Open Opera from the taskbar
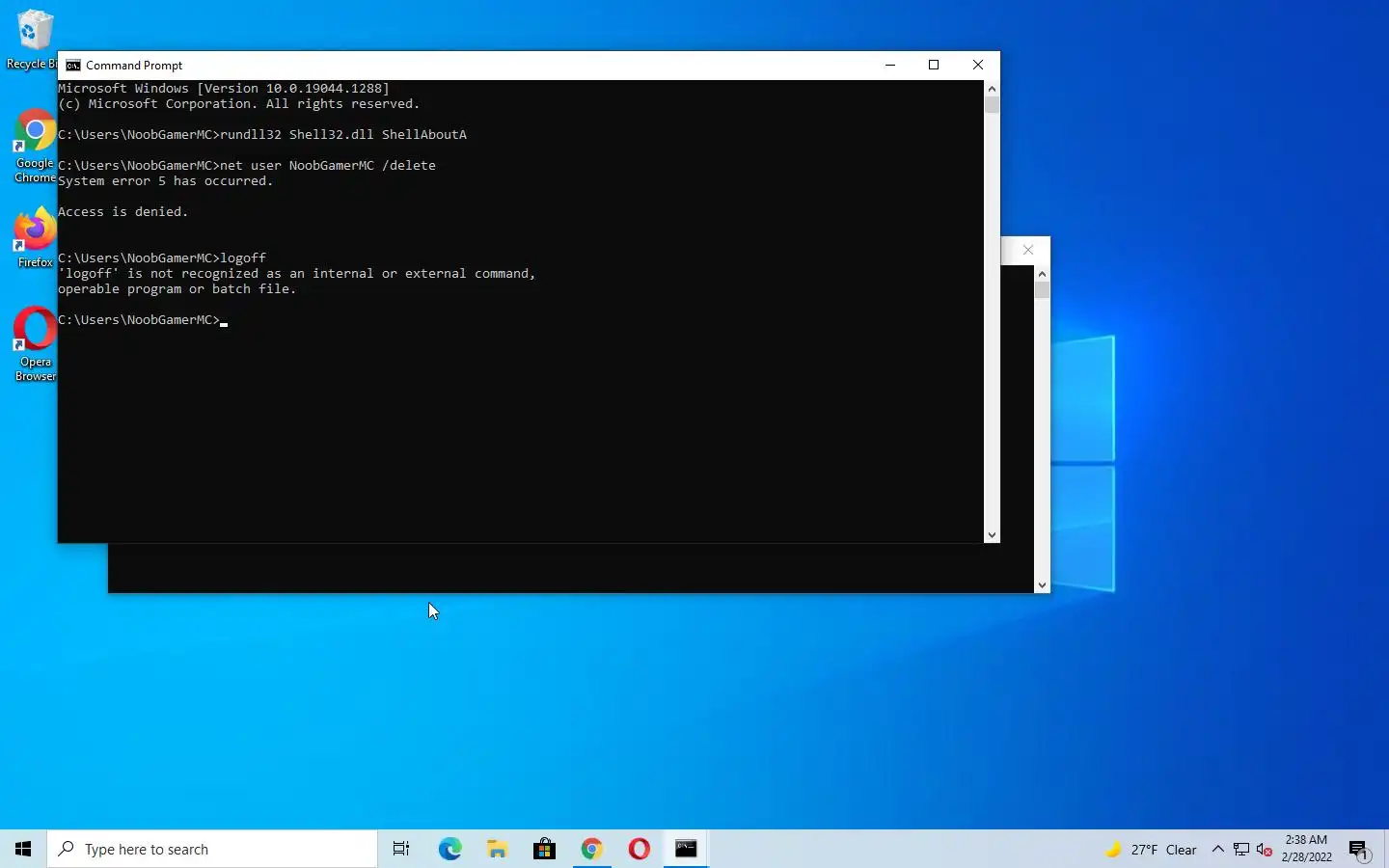The height and width of the screenshot is (868, 1389). click(639, 849)
